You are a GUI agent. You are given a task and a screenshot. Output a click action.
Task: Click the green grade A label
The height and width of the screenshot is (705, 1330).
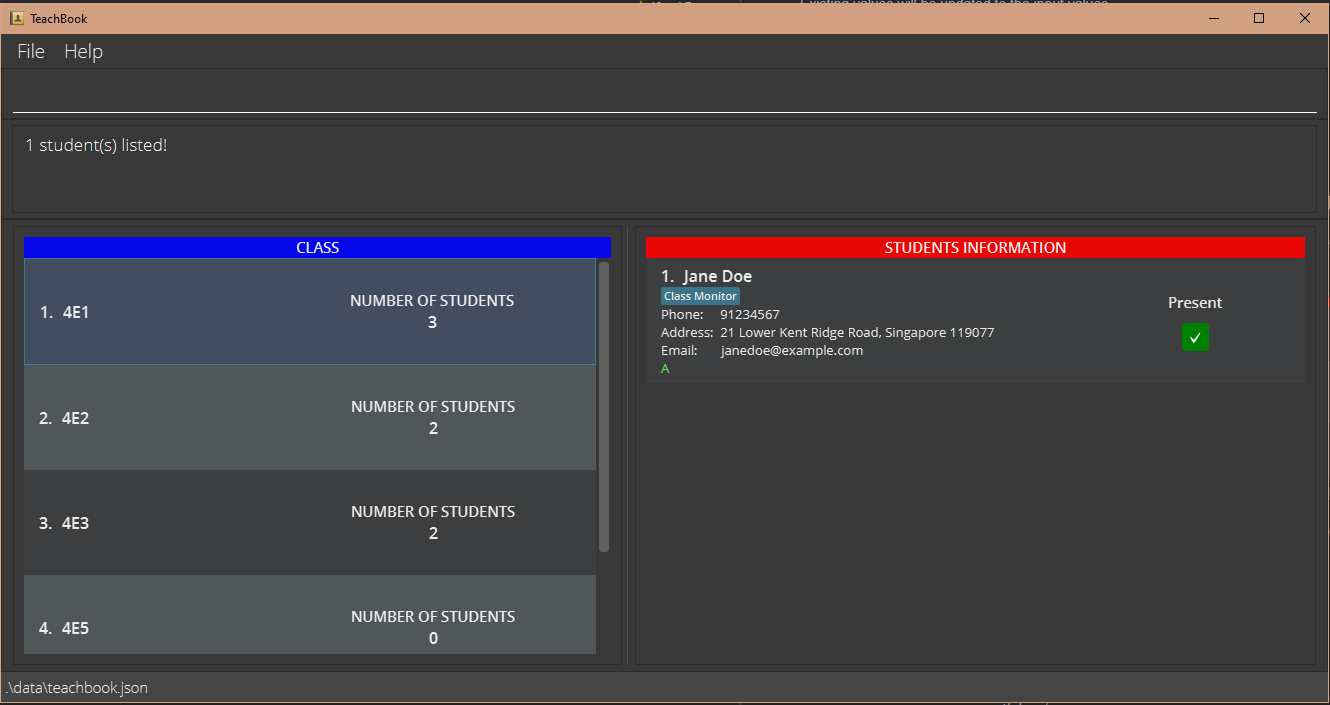click(x=665, y=369)
